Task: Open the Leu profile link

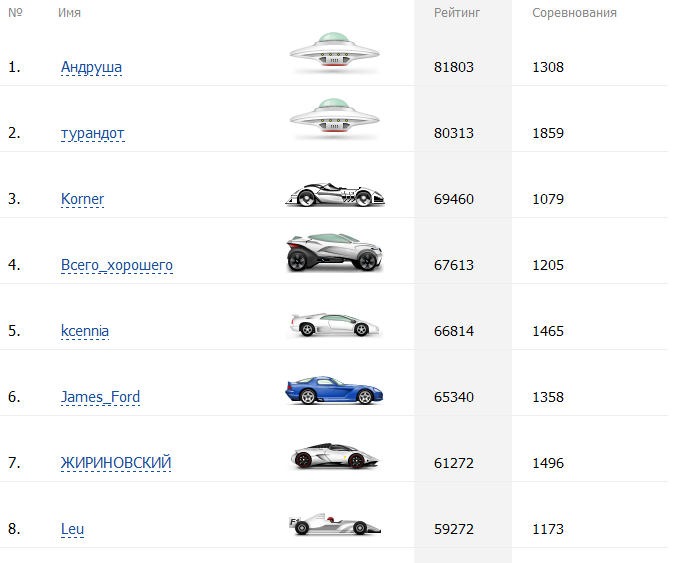Action: pyautogui.click(x=72, y=529)
